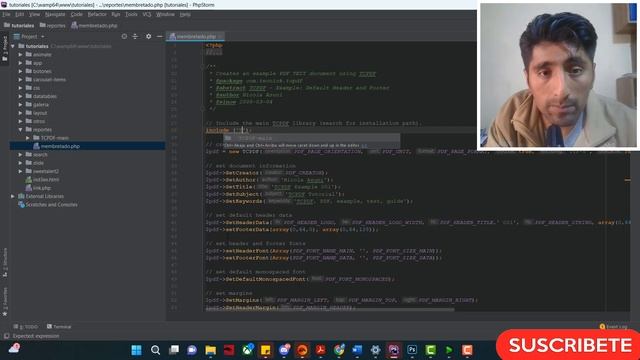Open the File menu
The height and width of the screenshot is (360, 640).
[x=6, y=14]
